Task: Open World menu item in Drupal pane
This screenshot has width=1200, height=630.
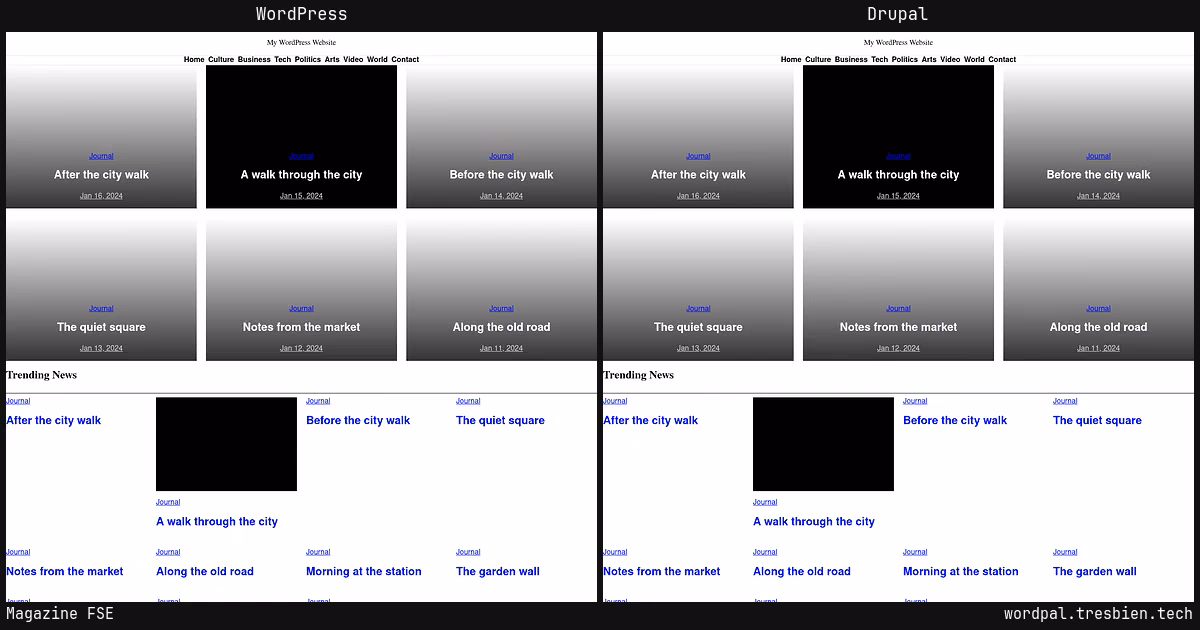Action: click(974, 60)
